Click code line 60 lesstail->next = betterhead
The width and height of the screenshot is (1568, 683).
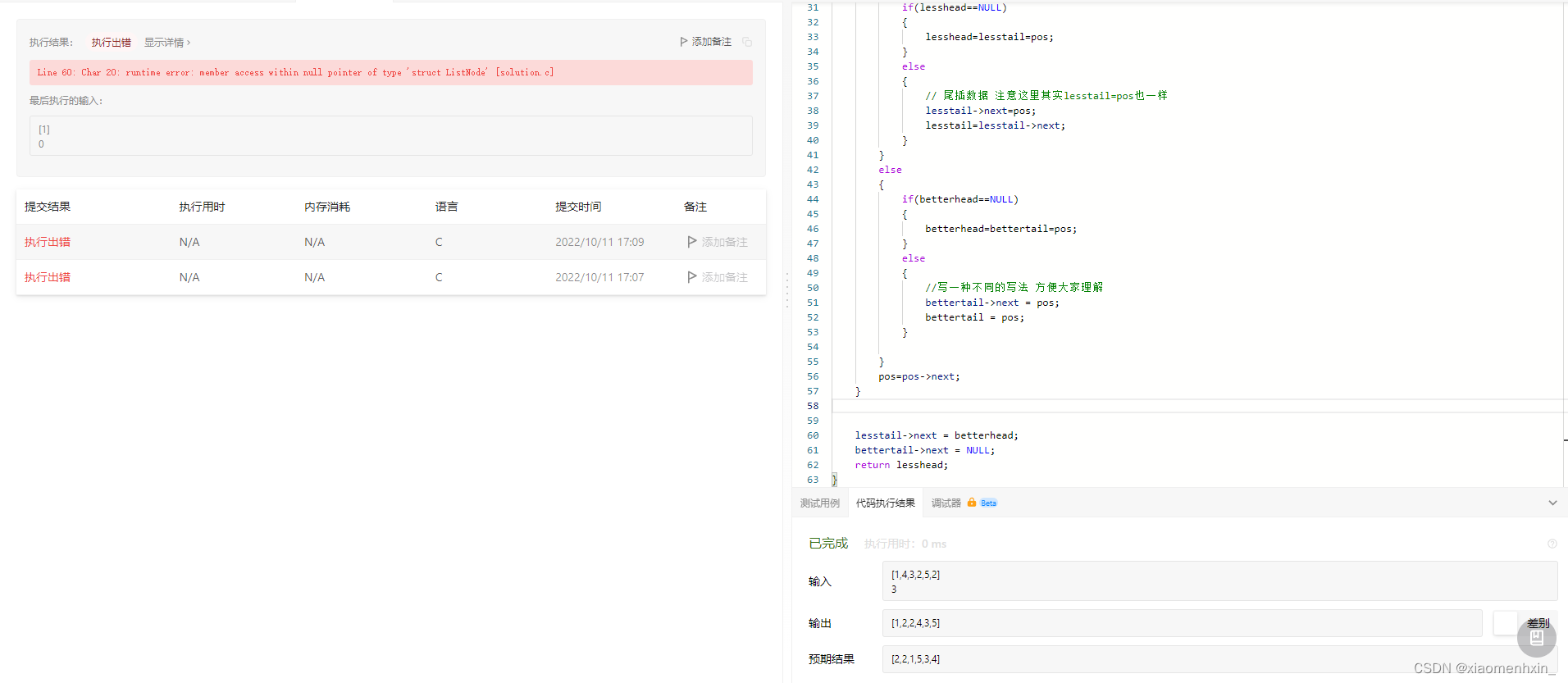(937, 435)
